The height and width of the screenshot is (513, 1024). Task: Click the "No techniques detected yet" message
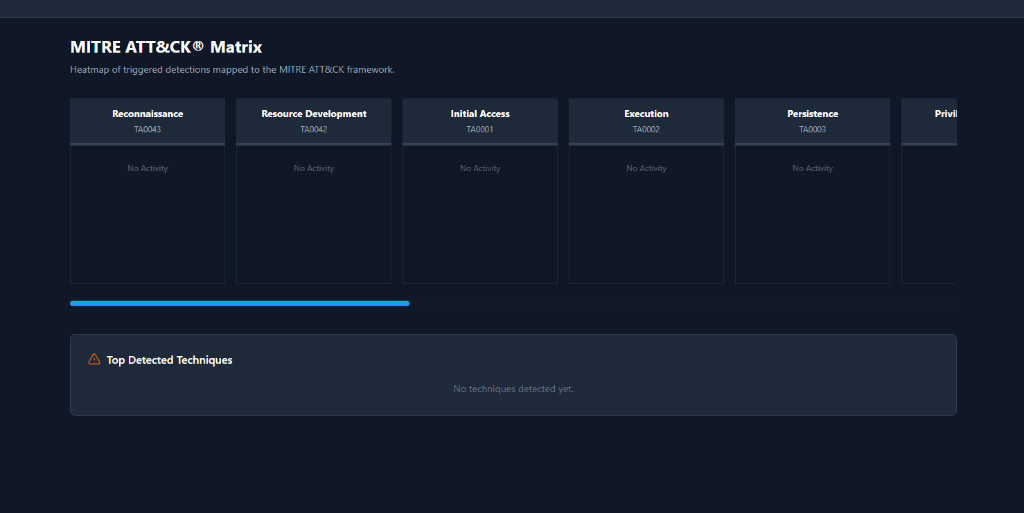[513, 389]
